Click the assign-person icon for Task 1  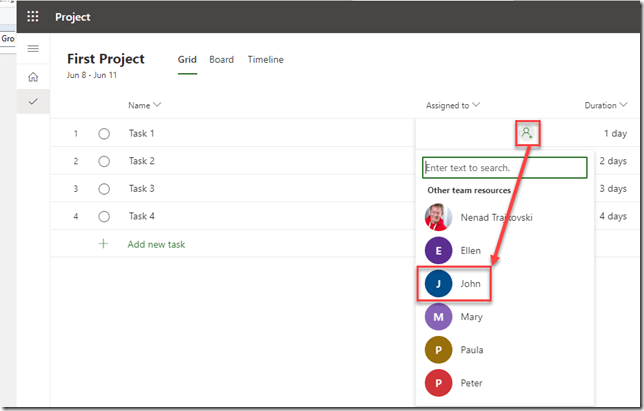click(x=527, y=133)
